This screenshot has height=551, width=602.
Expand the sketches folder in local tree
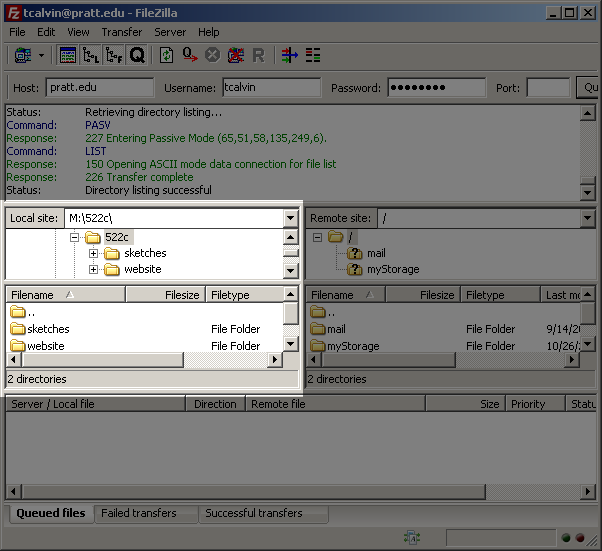pos(93,253)
